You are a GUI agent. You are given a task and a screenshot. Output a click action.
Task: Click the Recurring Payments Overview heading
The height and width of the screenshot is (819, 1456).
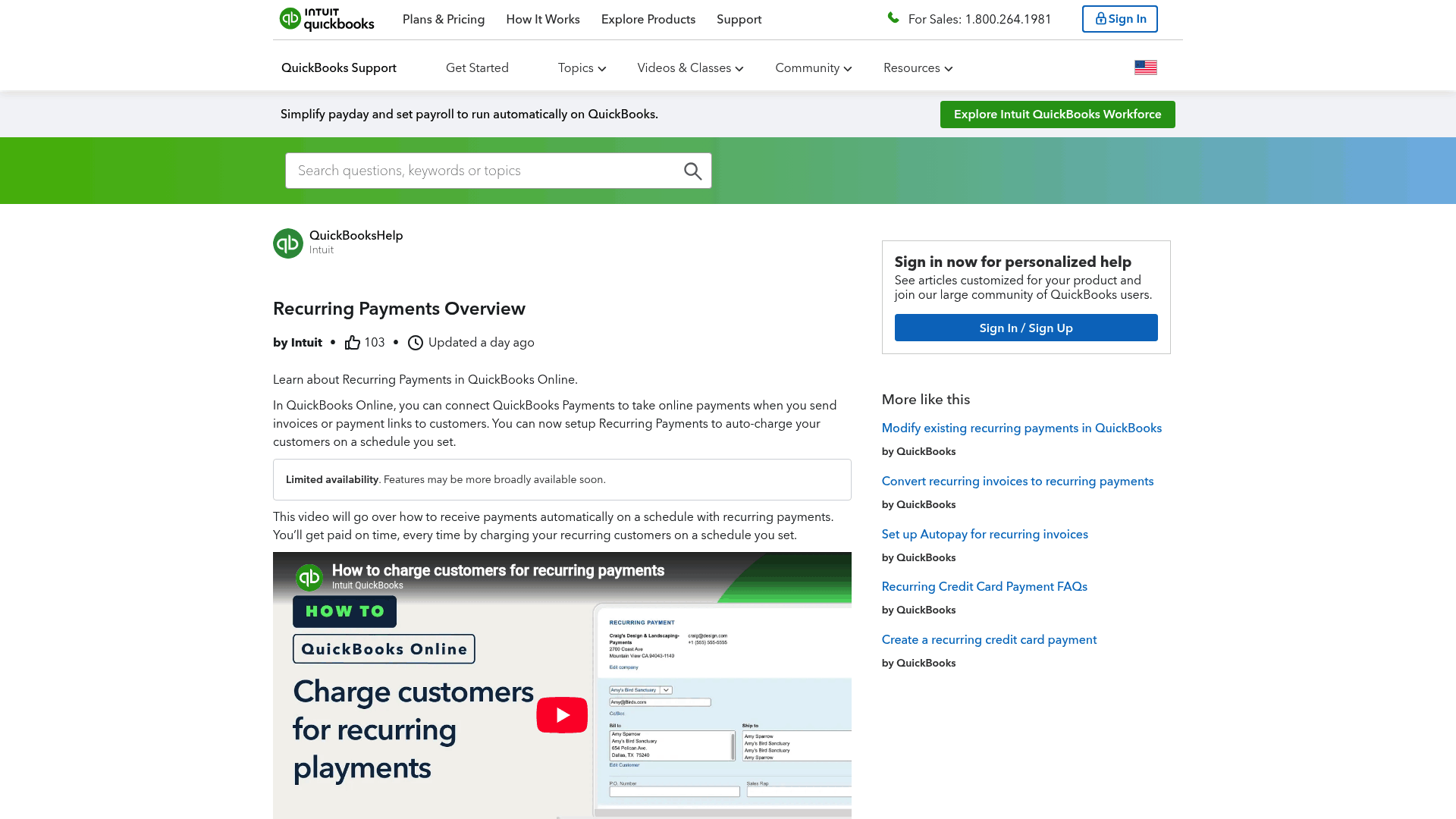point(399,309)
